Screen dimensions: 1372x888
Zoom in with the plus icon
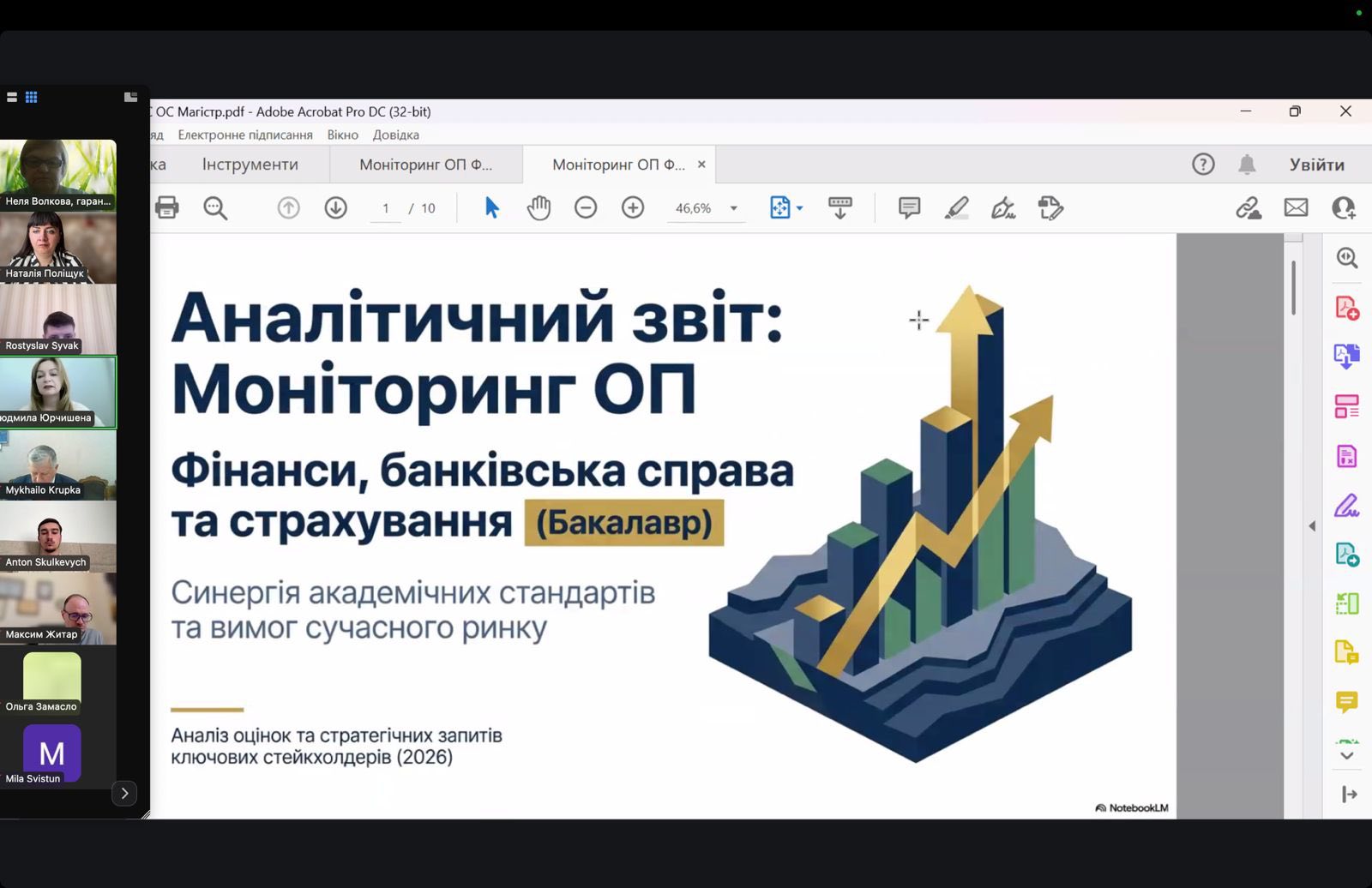[x=633, y=207]
